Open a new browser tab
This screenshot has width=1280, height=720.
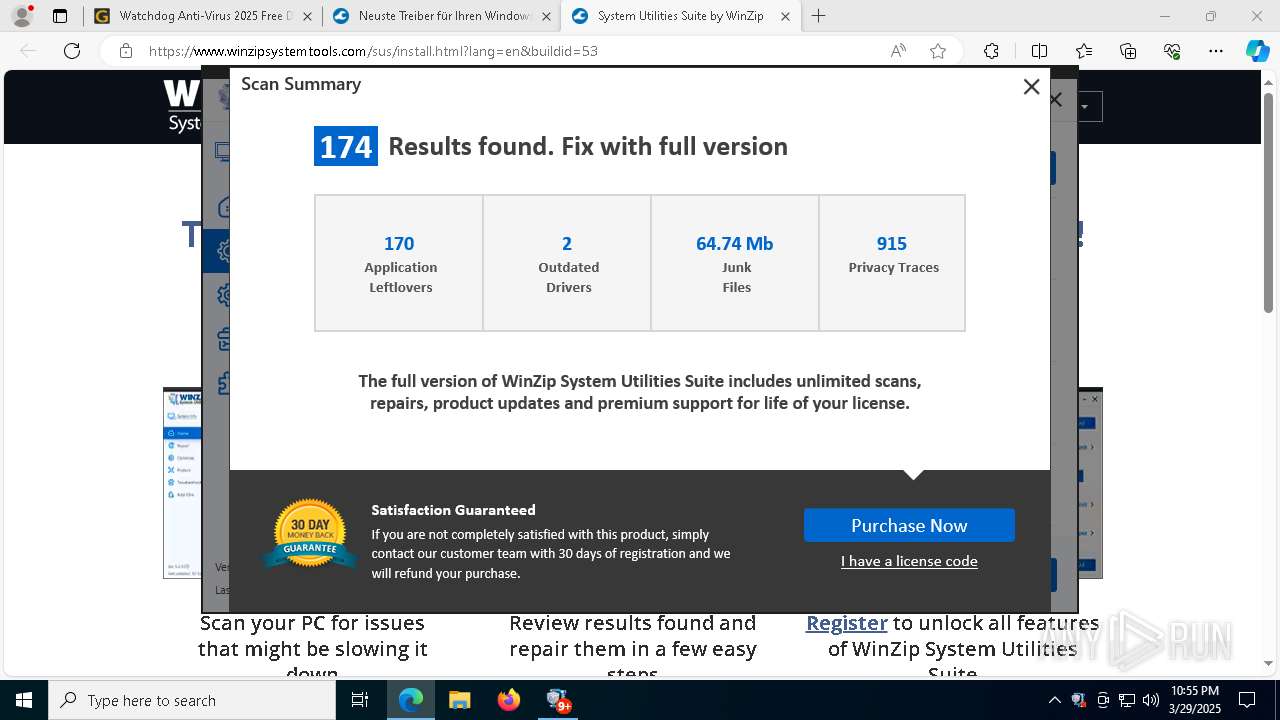pos(819,16)
